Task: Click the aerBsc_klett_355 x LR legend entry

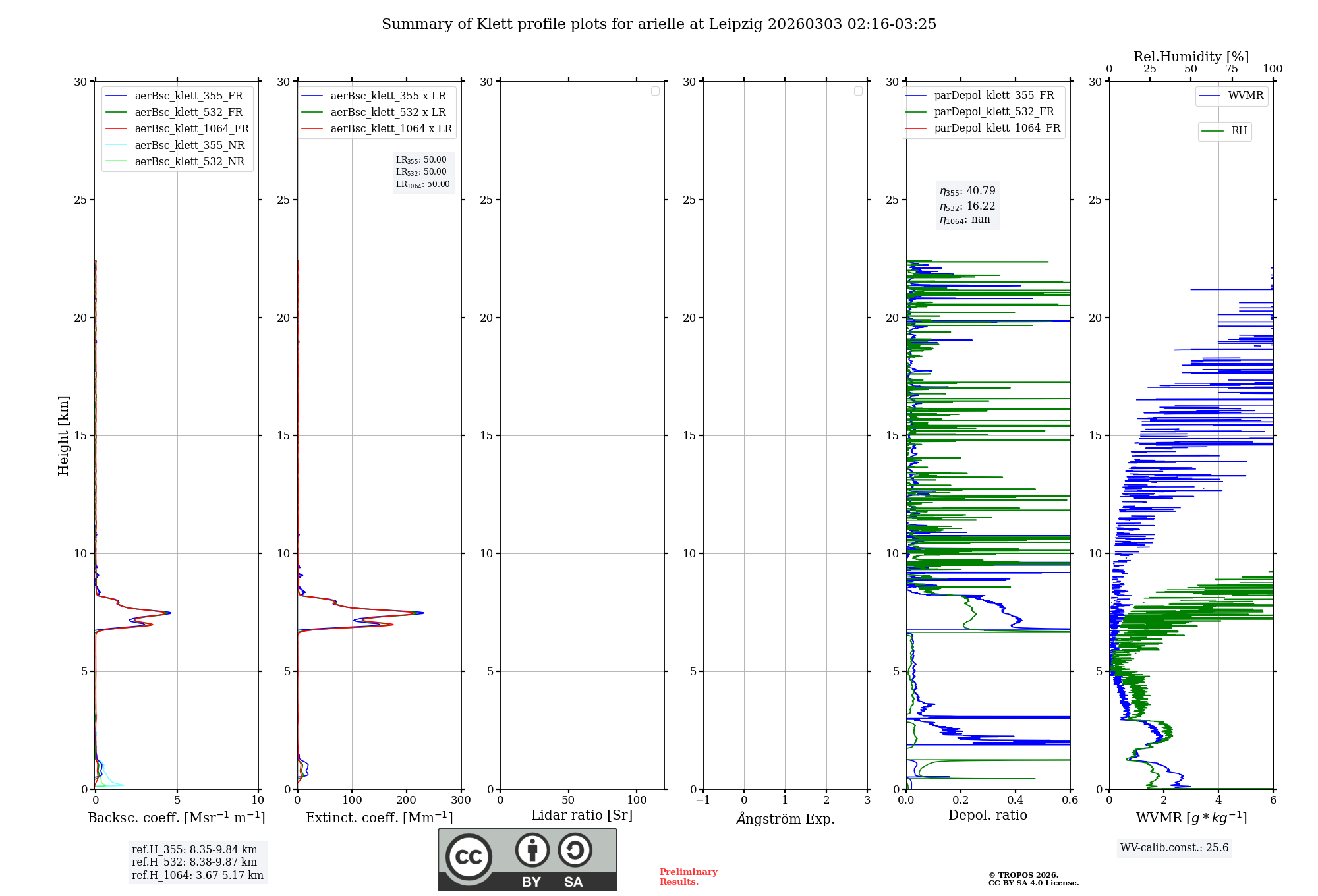Action: click(387, 96)
